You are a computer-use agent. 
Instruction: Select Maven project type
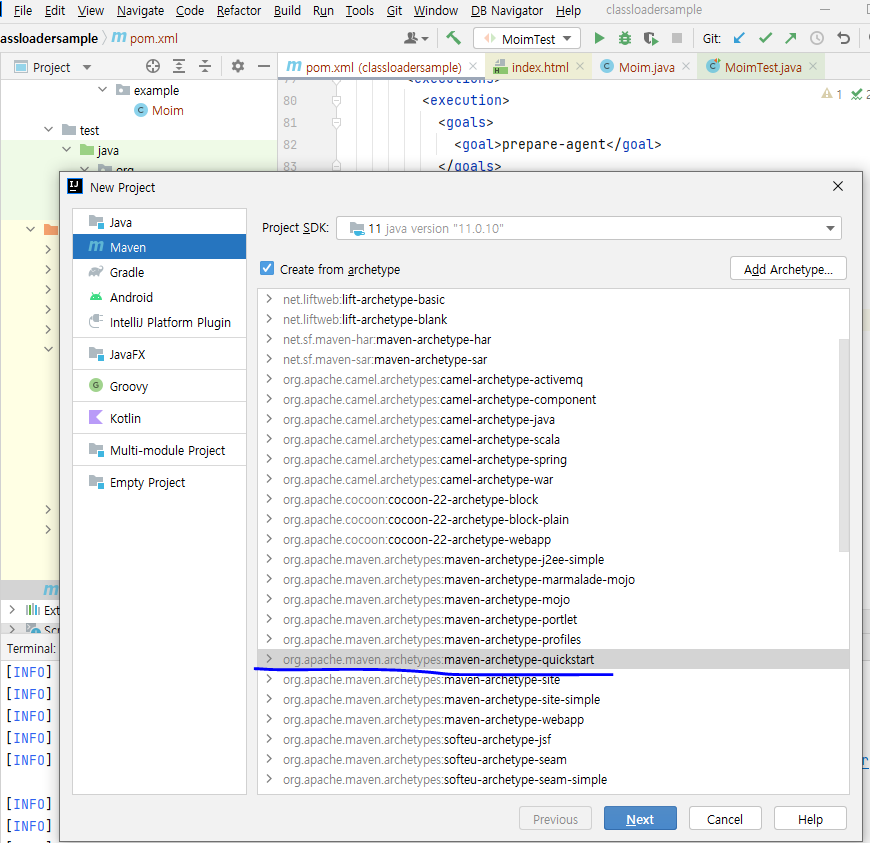point(159,247)
